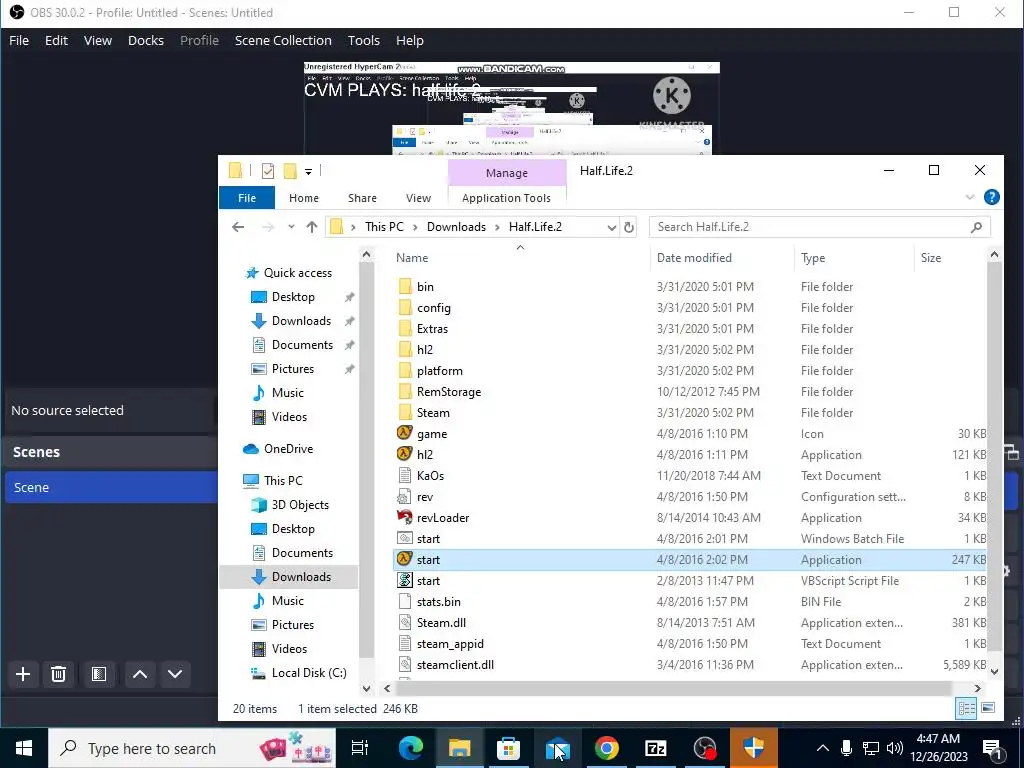Open Application Tools ribbon tab
Viewport: 1024px width, 768px height.
click(x=506, y=198)
